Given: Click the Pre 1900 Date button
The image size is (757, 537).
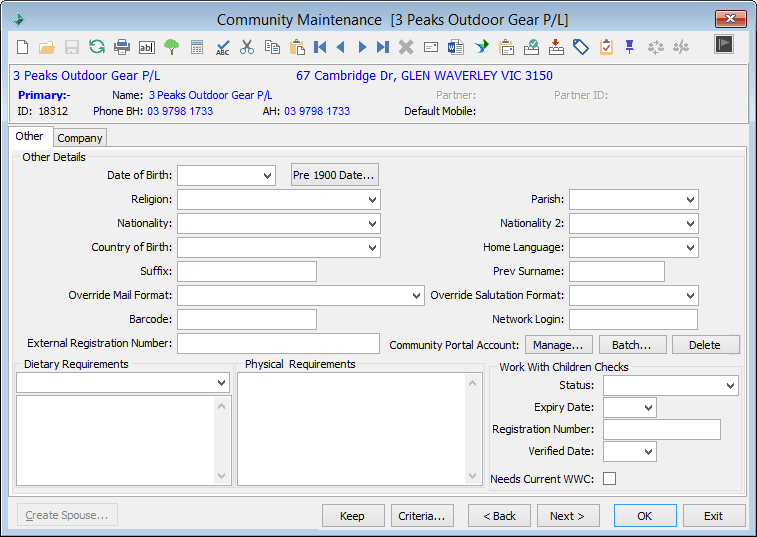Looking at the screenshot, I should point(335,175).
